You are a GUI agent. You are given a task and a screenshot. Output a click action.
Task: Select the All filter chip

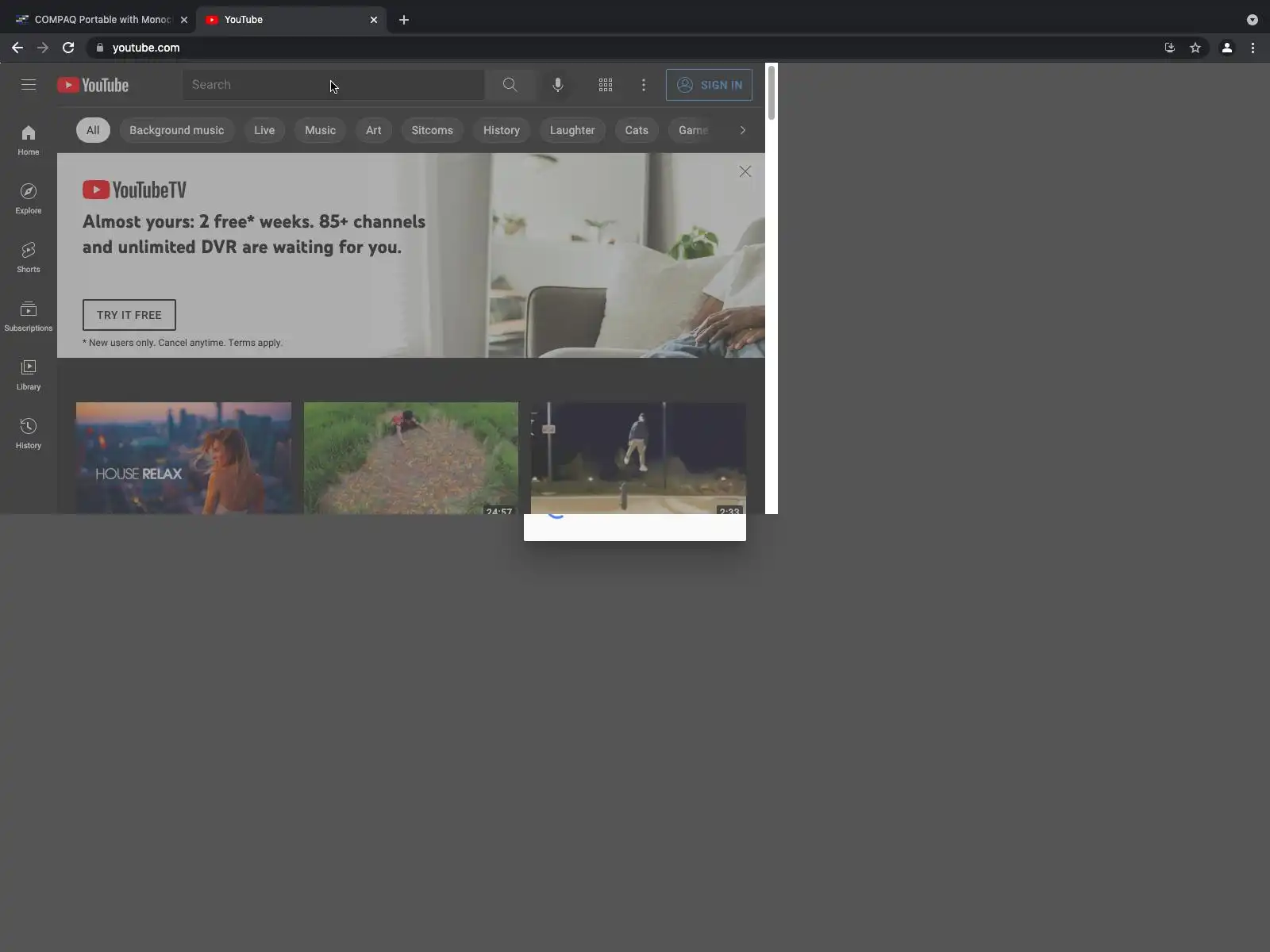(93, 130)
